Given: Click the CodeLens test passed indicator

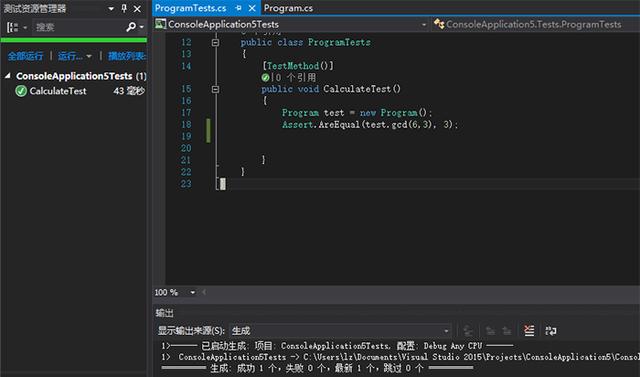Looking at the screenshot, I should (265, 78).
